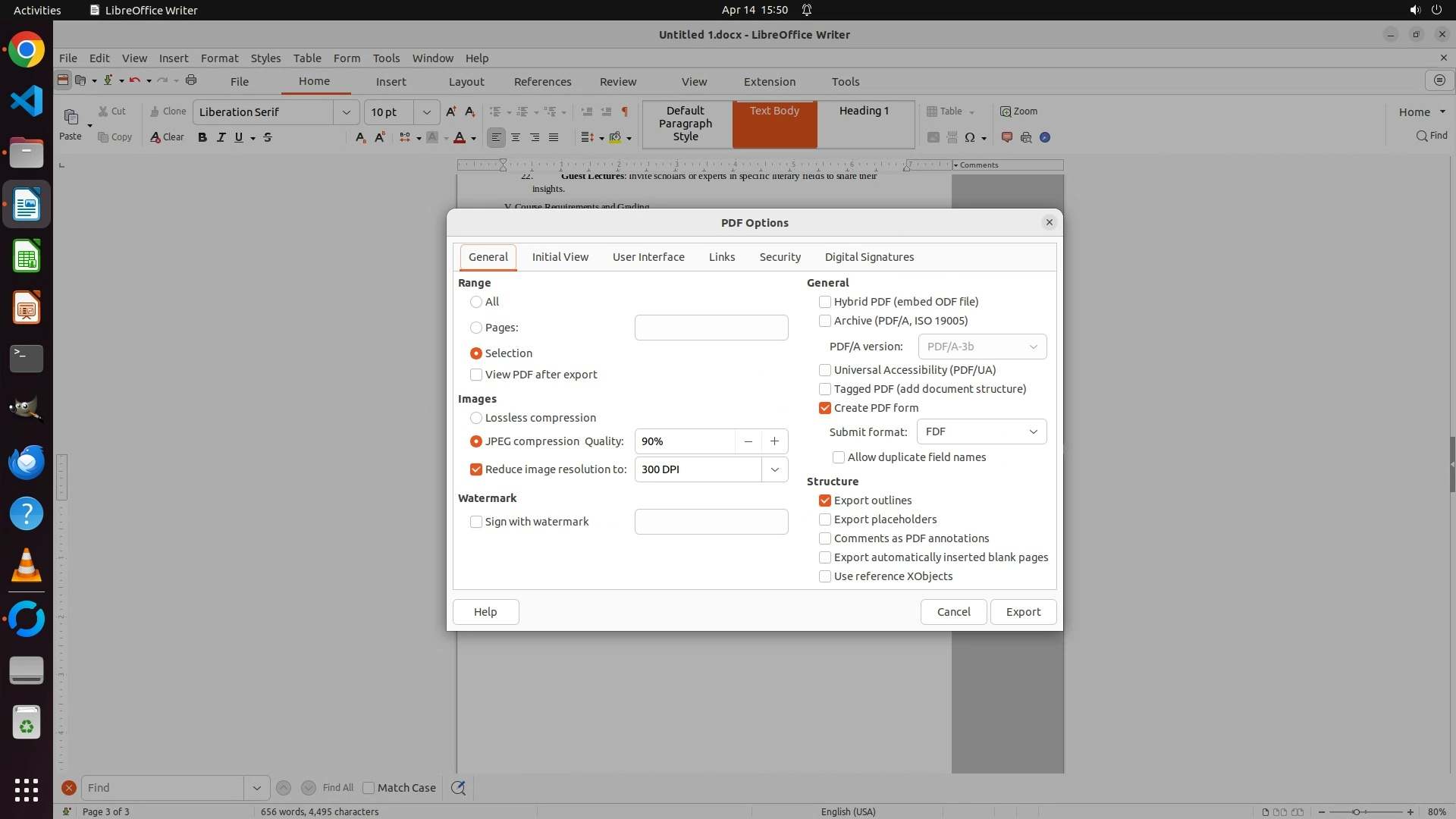Increase JPEG quality with plus button

coord(774,441)
